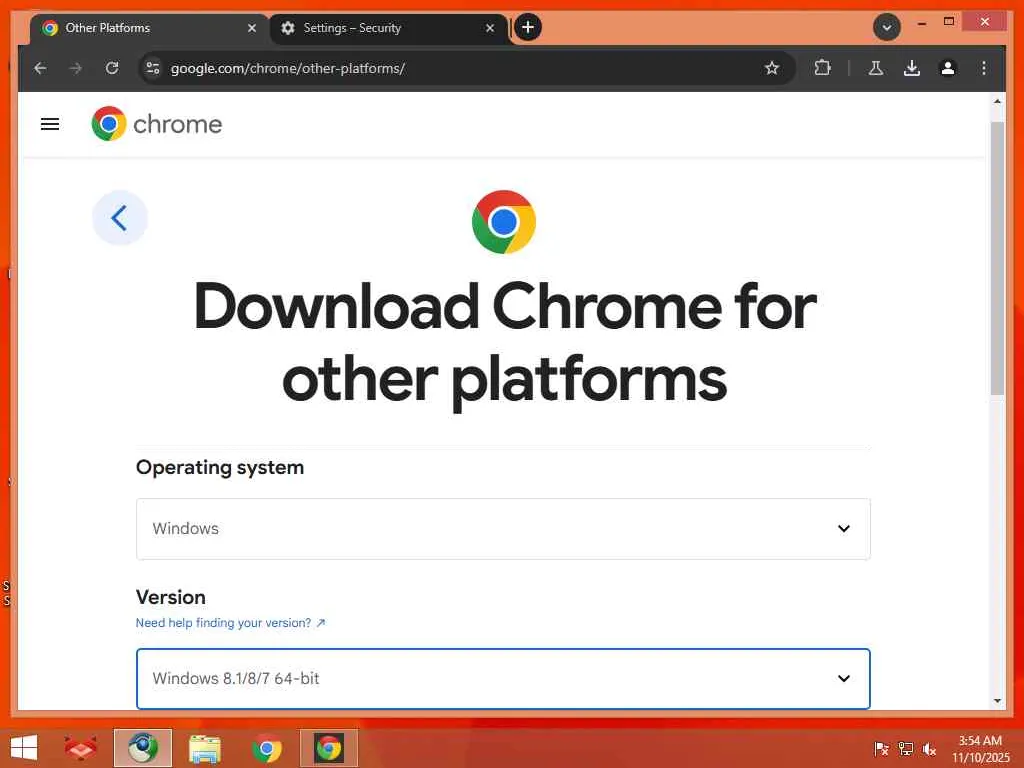Click the scrollbar up arrow
Screen dimensions: 1024x768
point(997,101)
